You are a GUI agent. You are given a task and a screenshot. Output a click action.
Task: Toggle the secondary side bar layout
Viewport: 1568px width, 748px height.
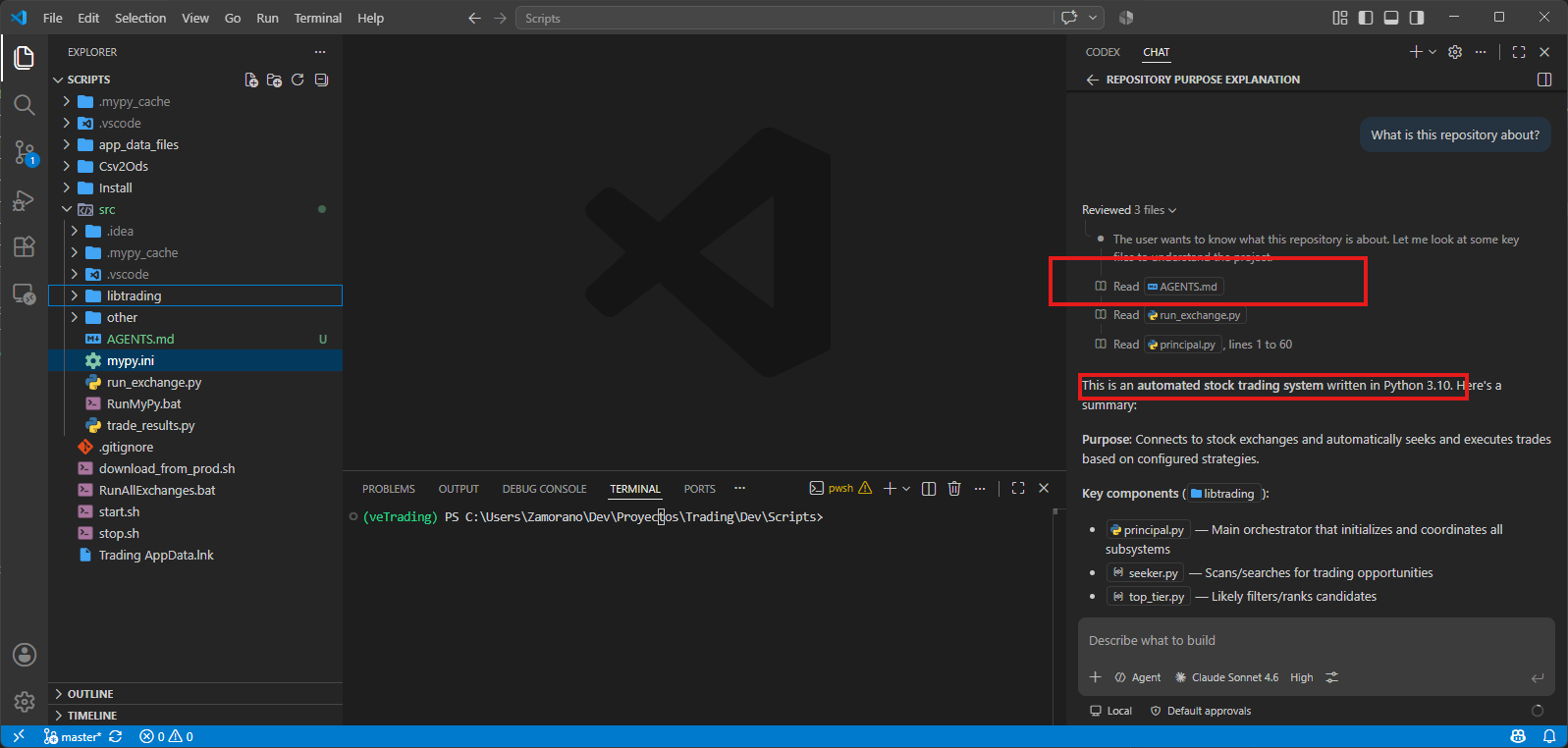click(x=1417, y=18)
